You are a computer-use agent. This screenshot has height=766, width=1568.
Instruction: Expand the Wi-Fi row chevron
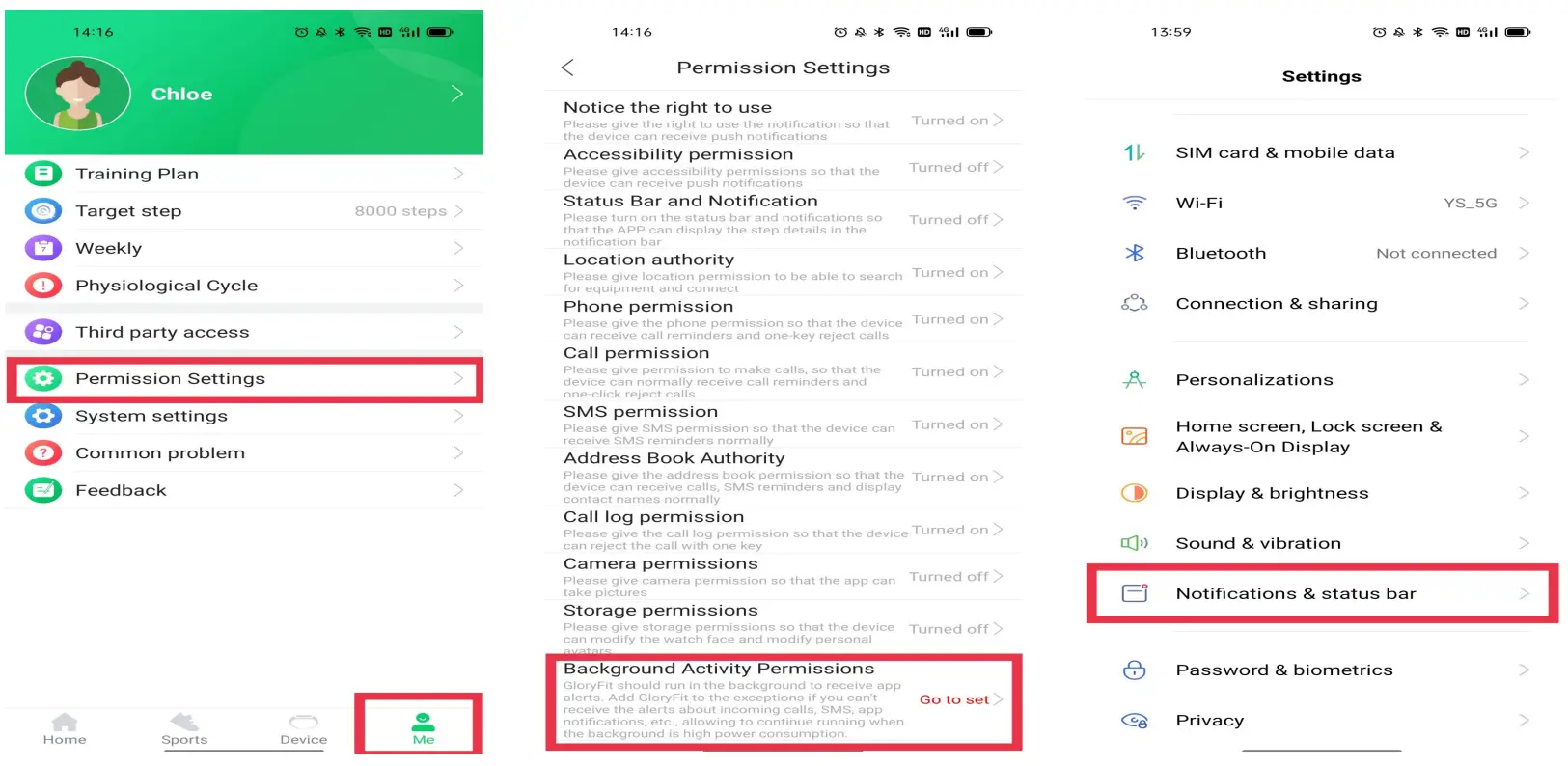tap(1524, 204)
